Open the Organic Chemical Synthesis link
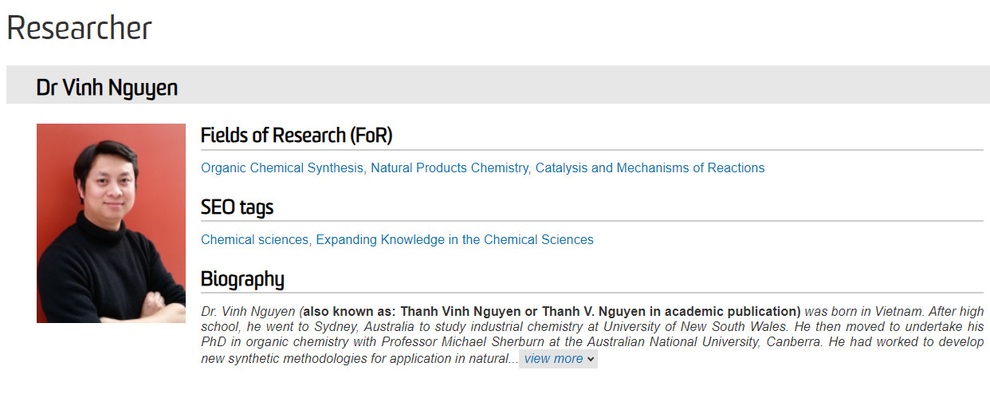This screenshot has width=990, height=398. (282, 168)
